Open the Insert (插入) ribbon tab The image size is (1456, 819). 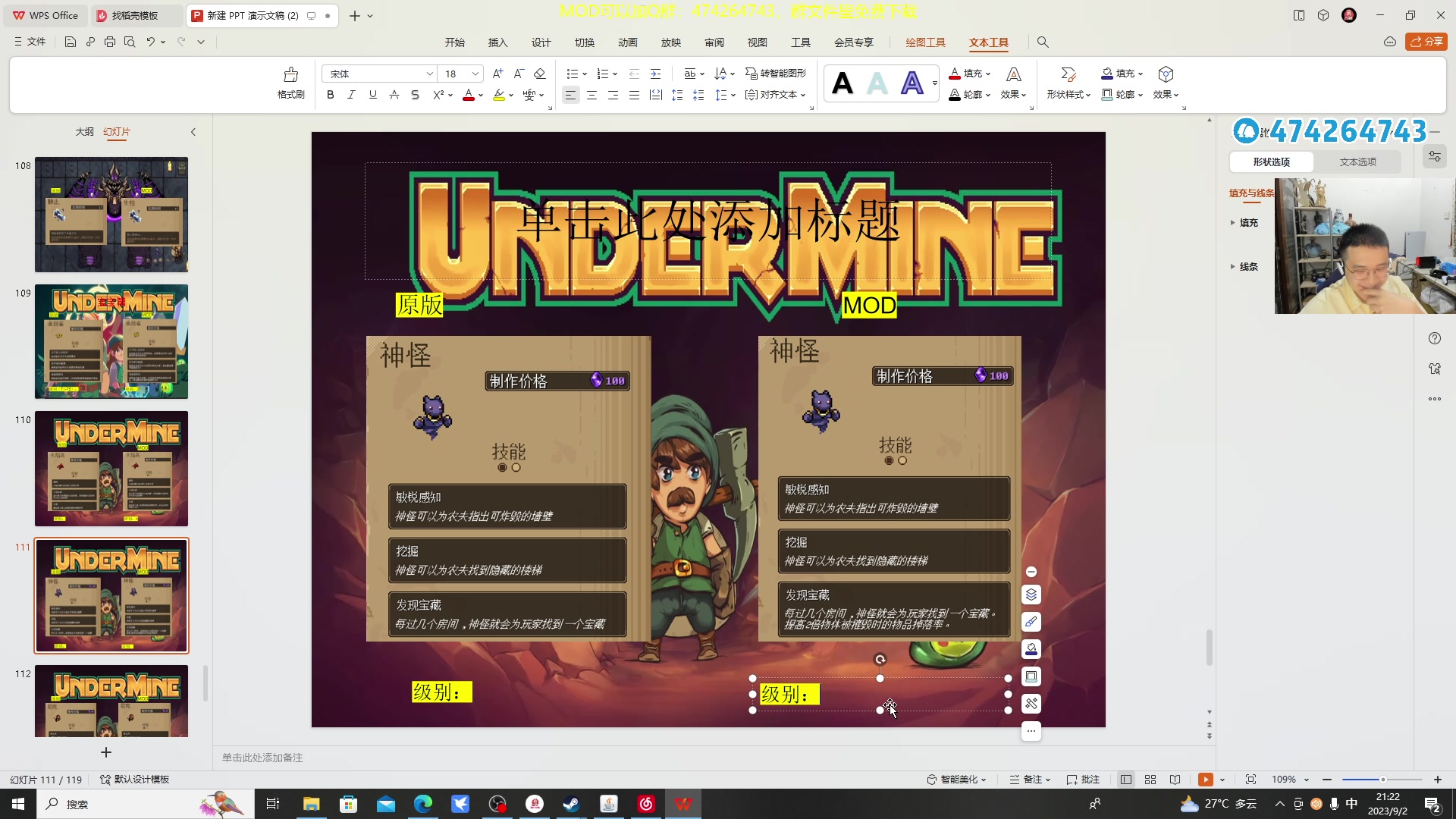click(x=498, y=42)
